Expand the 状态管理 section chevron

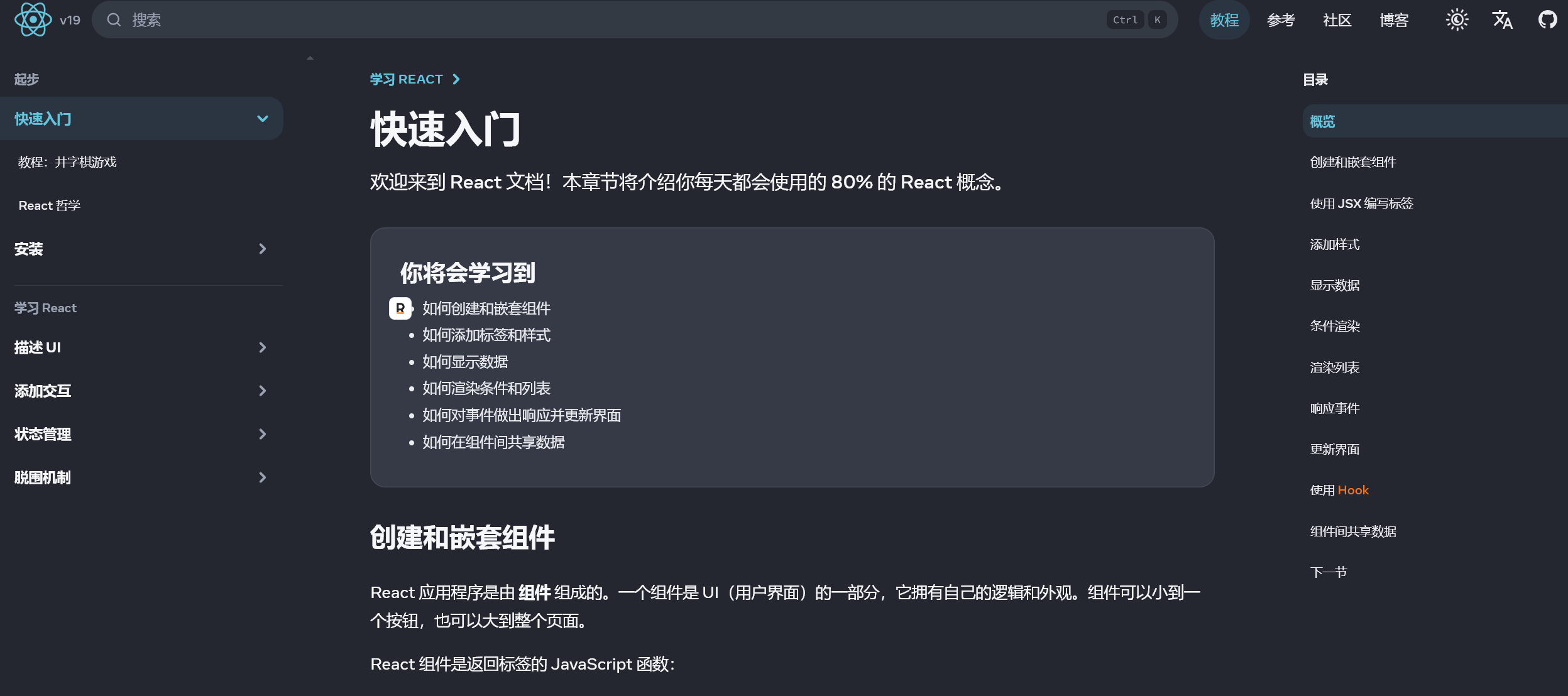pos(263,434)
